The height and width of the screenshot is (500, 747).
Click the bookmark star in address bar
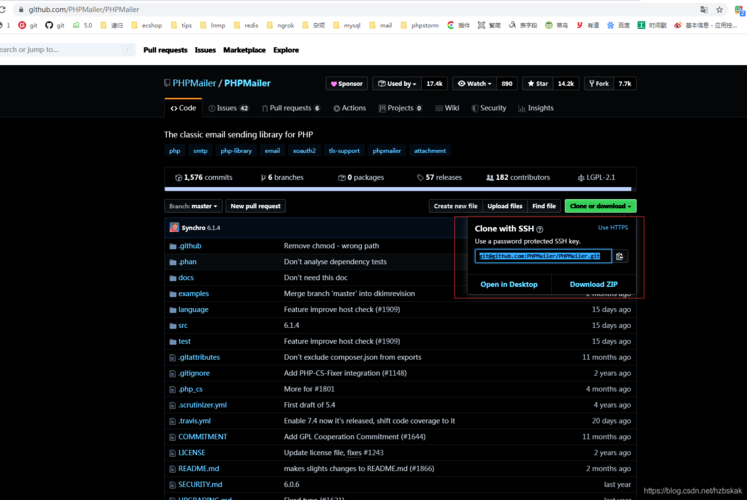(x=719, y=10)
